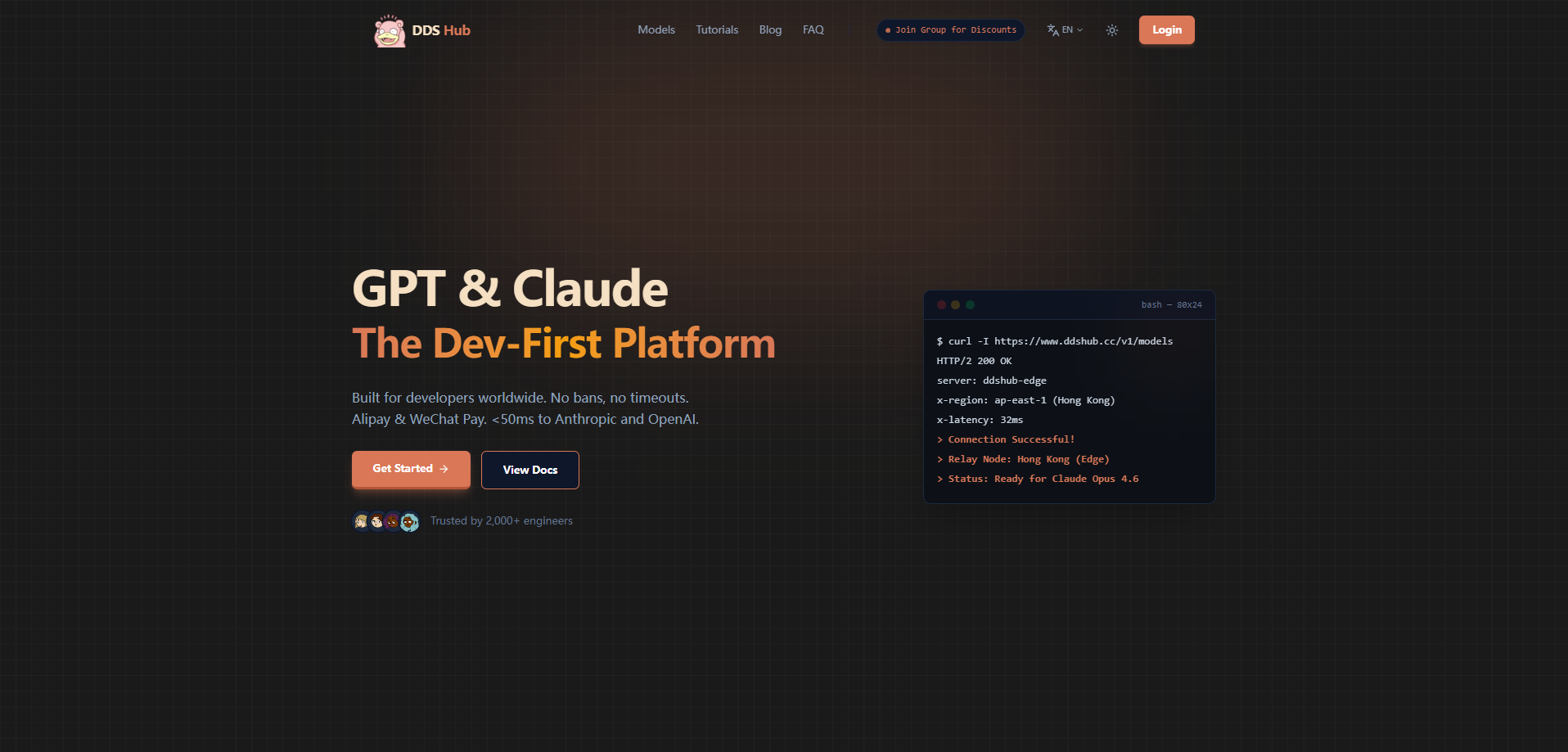Click the curl command line in terminal
The width and height of the screenshot is (1568, 752).
click(x=1055, y=341)
